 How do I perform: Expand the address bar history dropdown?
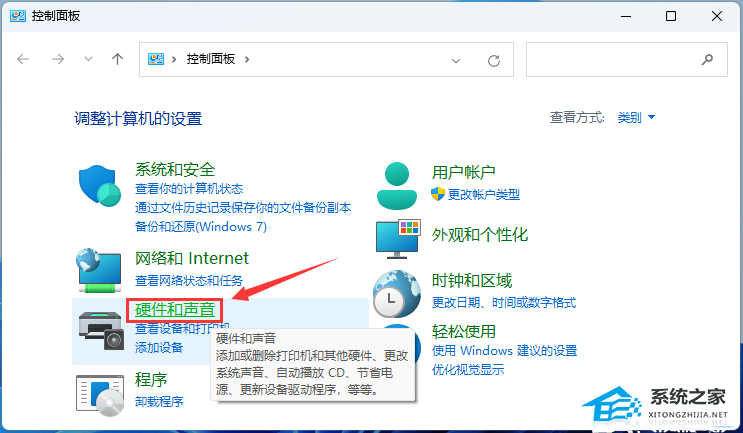[x=456, y=61]
